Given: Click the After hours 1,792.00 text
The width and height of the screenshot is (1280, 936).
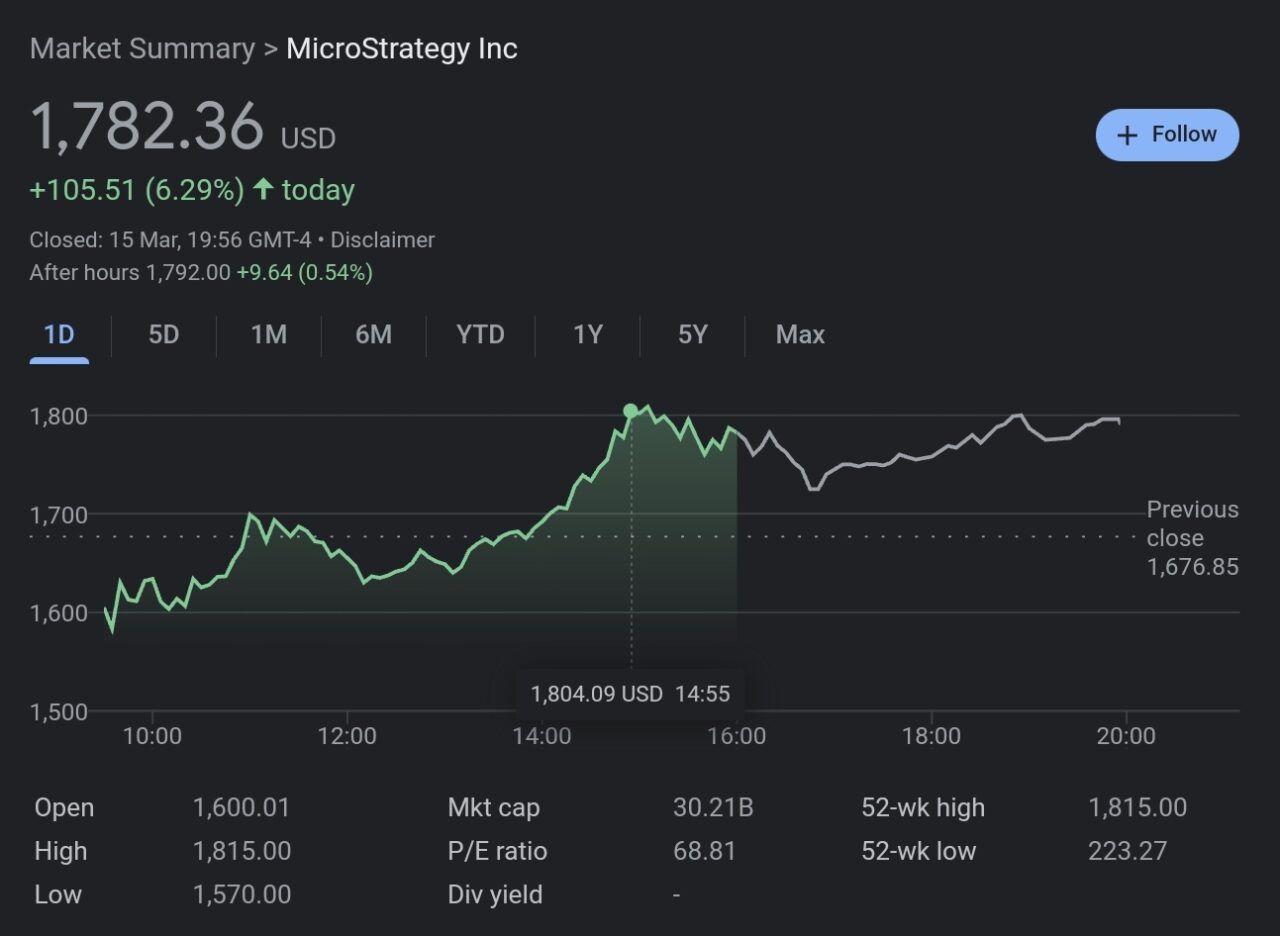Looking at the screenshot, I should 130,272.
